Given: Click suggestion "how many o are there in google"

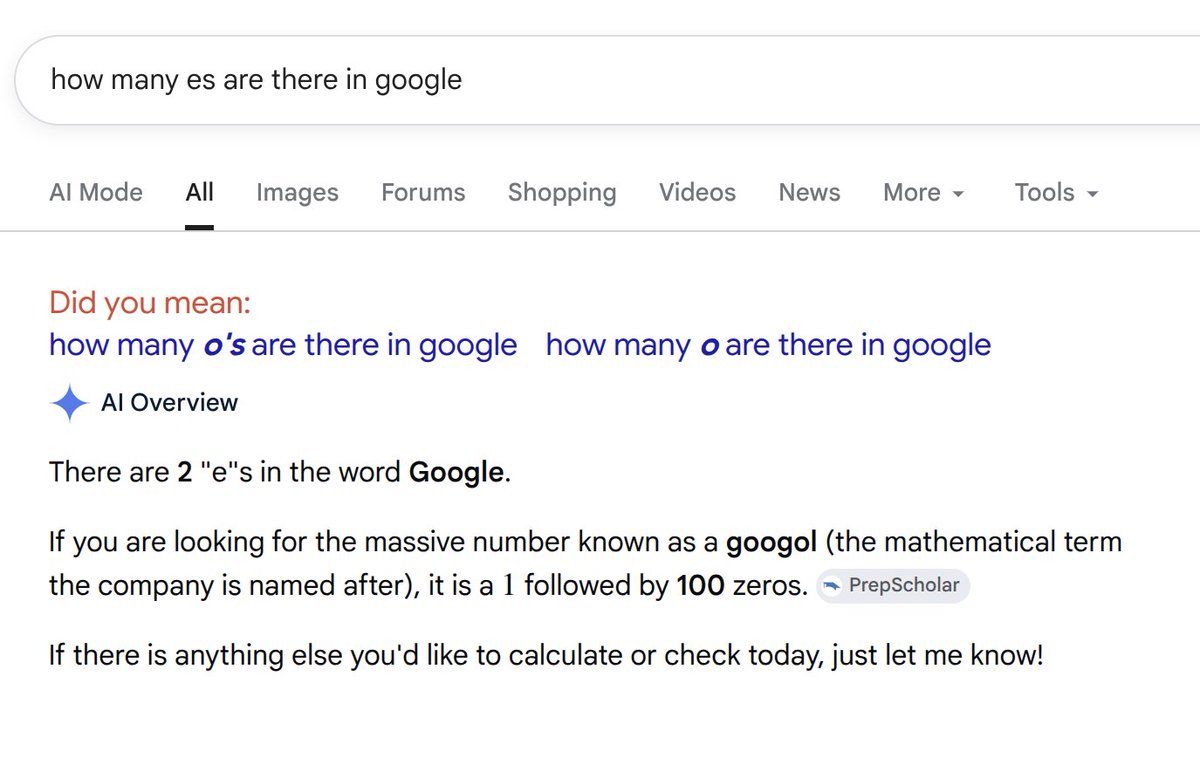Looking at the screenshot, I should coord(768,345).
